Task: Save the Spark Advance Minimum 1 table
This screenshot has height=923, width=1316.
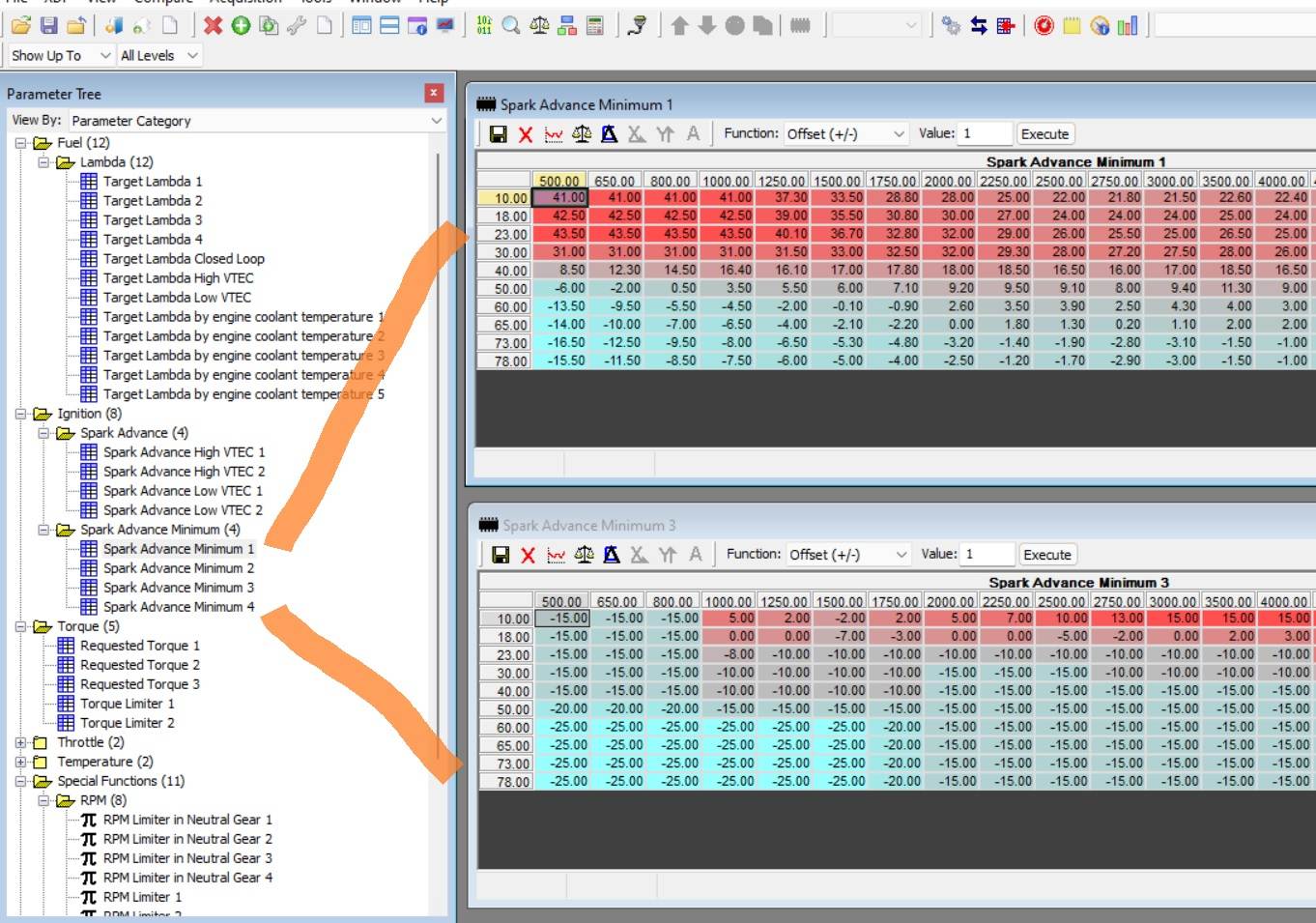Action: click(499, 134)
